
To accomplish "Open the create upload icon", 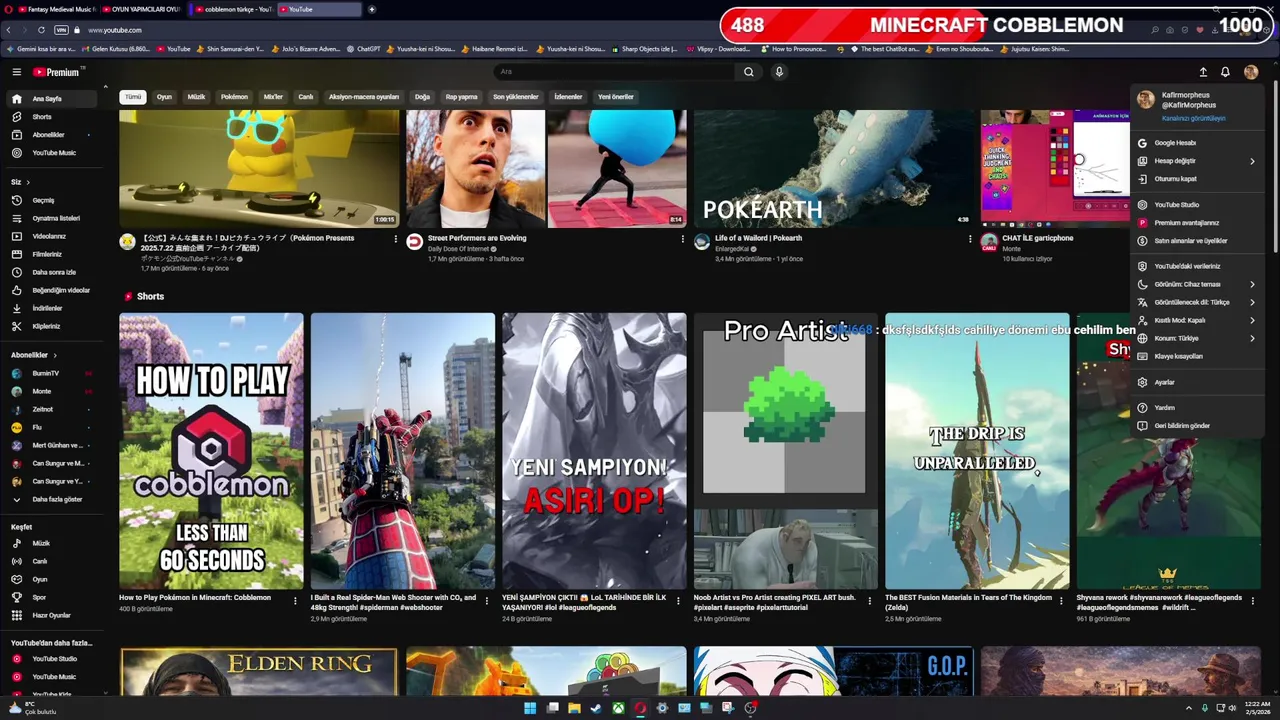I will (x=1203, y=72).
